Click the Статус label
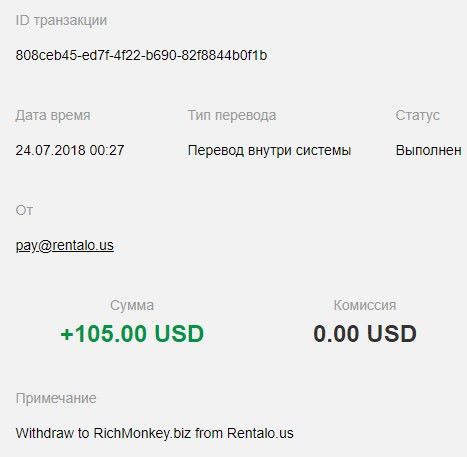This screenshot has height=457, width=467. click(x=418, y=115)
